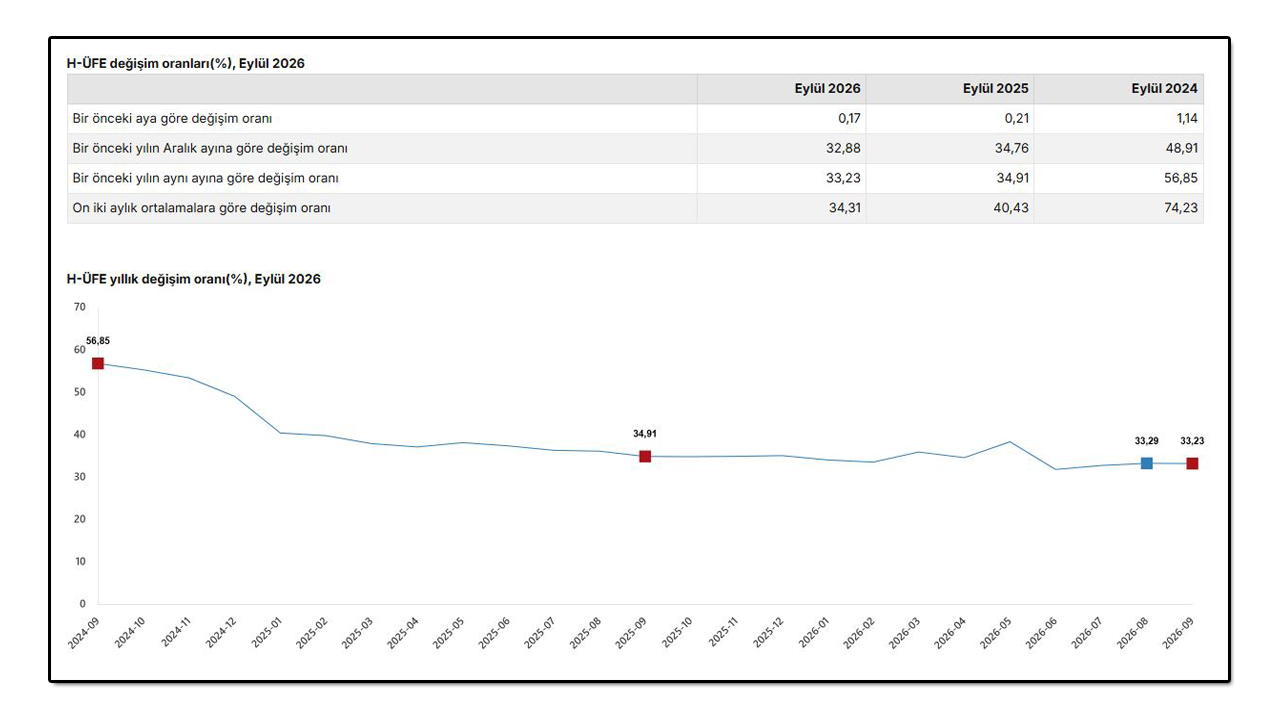Click the red data marker labeled 34,91

pyautogui.click(x=645, y=456)
